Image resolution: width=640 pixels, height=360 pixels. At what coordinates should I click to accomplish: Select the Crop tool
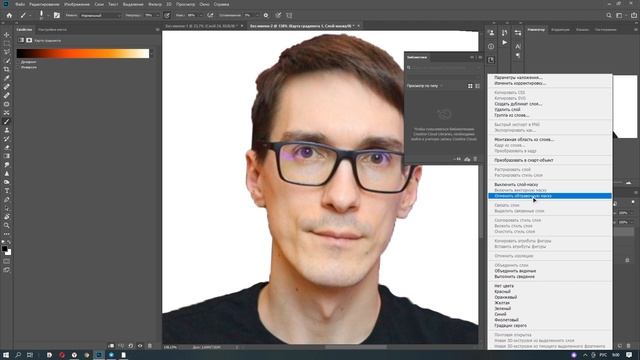pos(7,69)
